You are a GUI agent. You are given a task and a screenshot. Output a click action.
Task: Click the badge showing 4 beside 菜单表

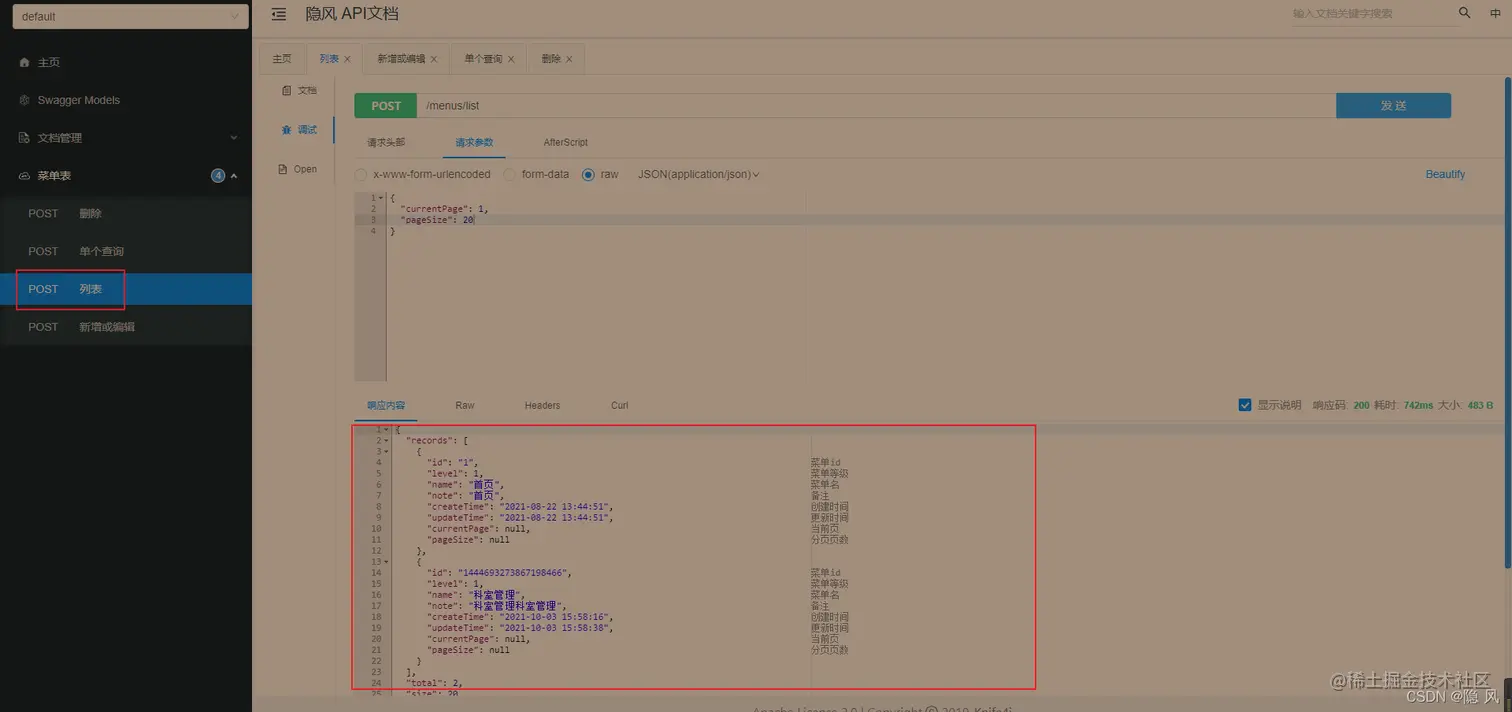218,176
